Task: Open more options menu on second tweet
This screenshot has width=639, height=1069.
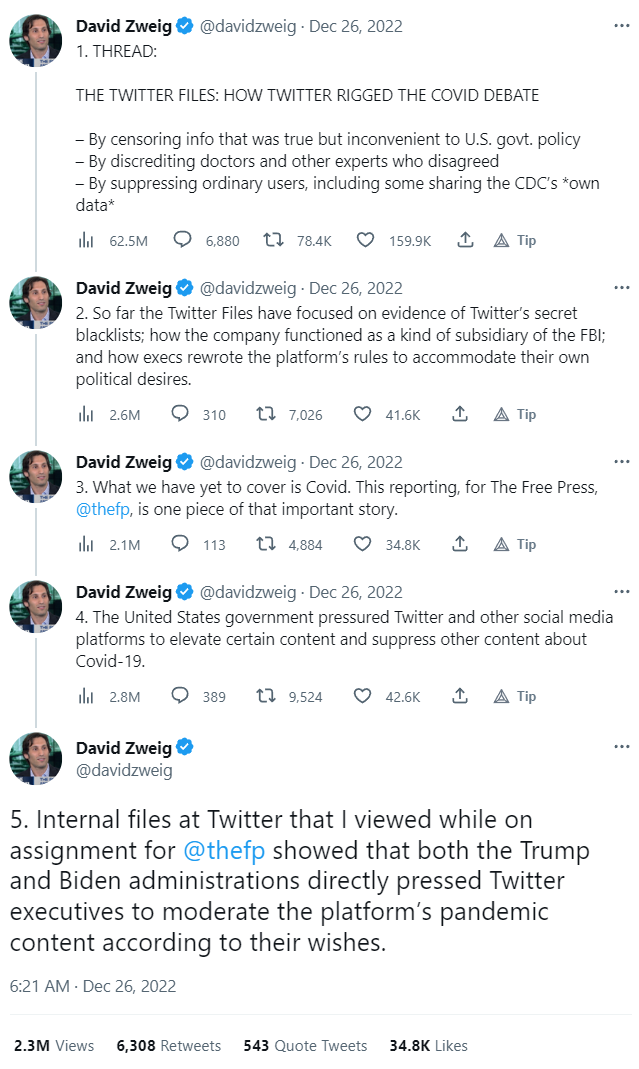Action: coord(622,288)
